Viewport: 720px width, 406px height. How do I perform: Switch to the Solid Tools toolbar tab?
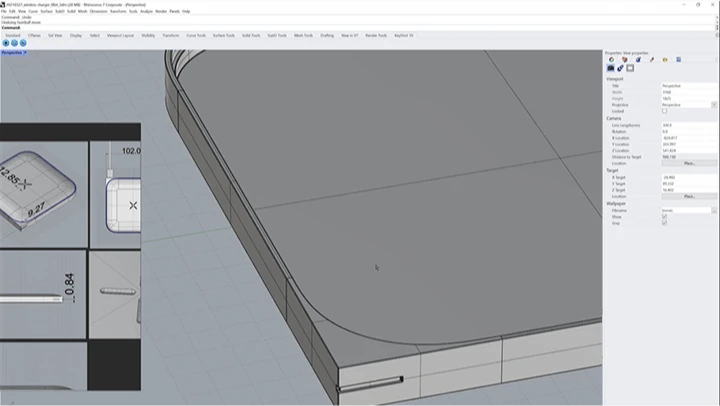pyautogui.click(x=251, y=35)
